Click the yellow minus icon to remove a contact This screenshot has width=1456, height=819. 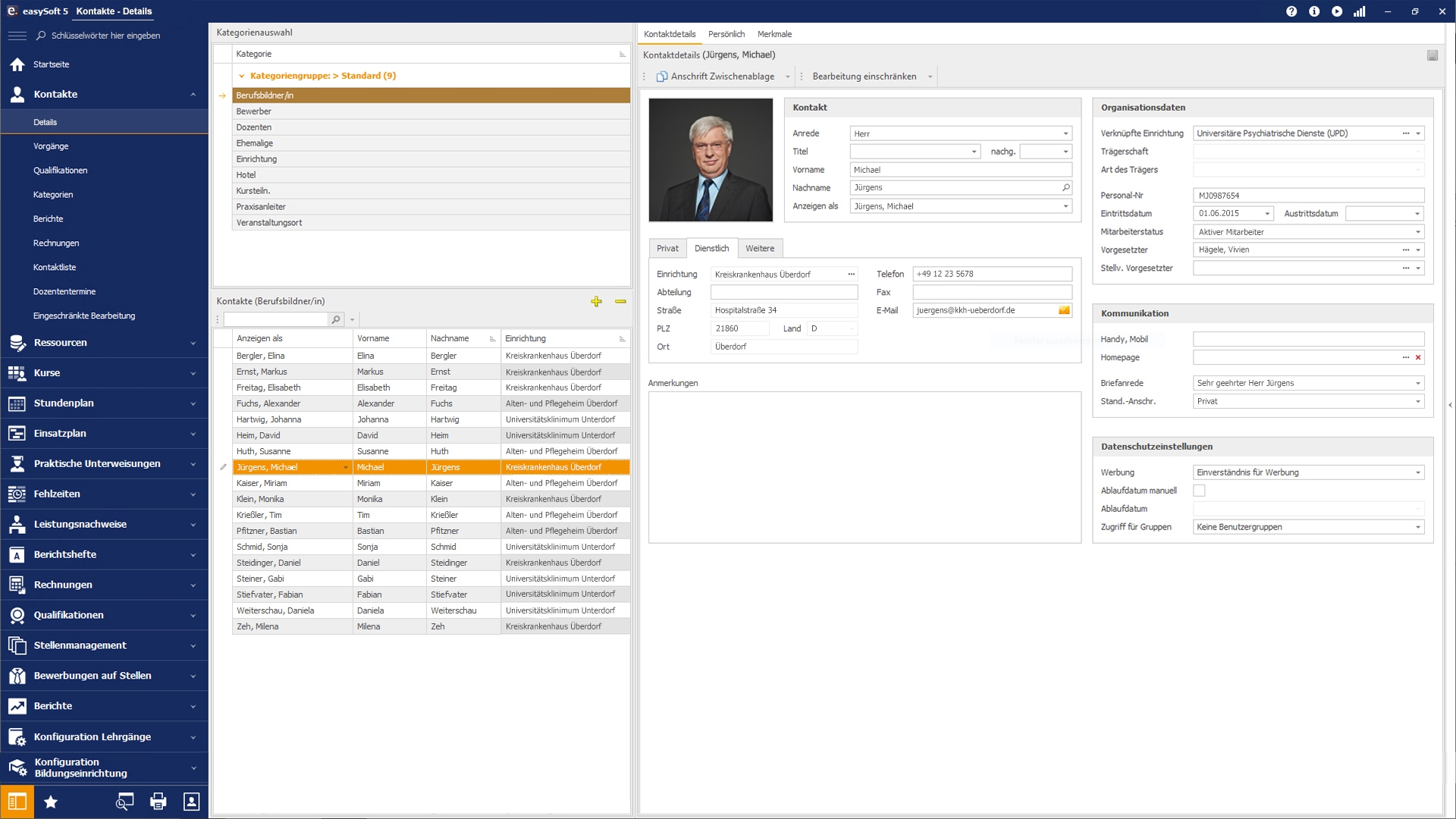(x=620, y=302)
